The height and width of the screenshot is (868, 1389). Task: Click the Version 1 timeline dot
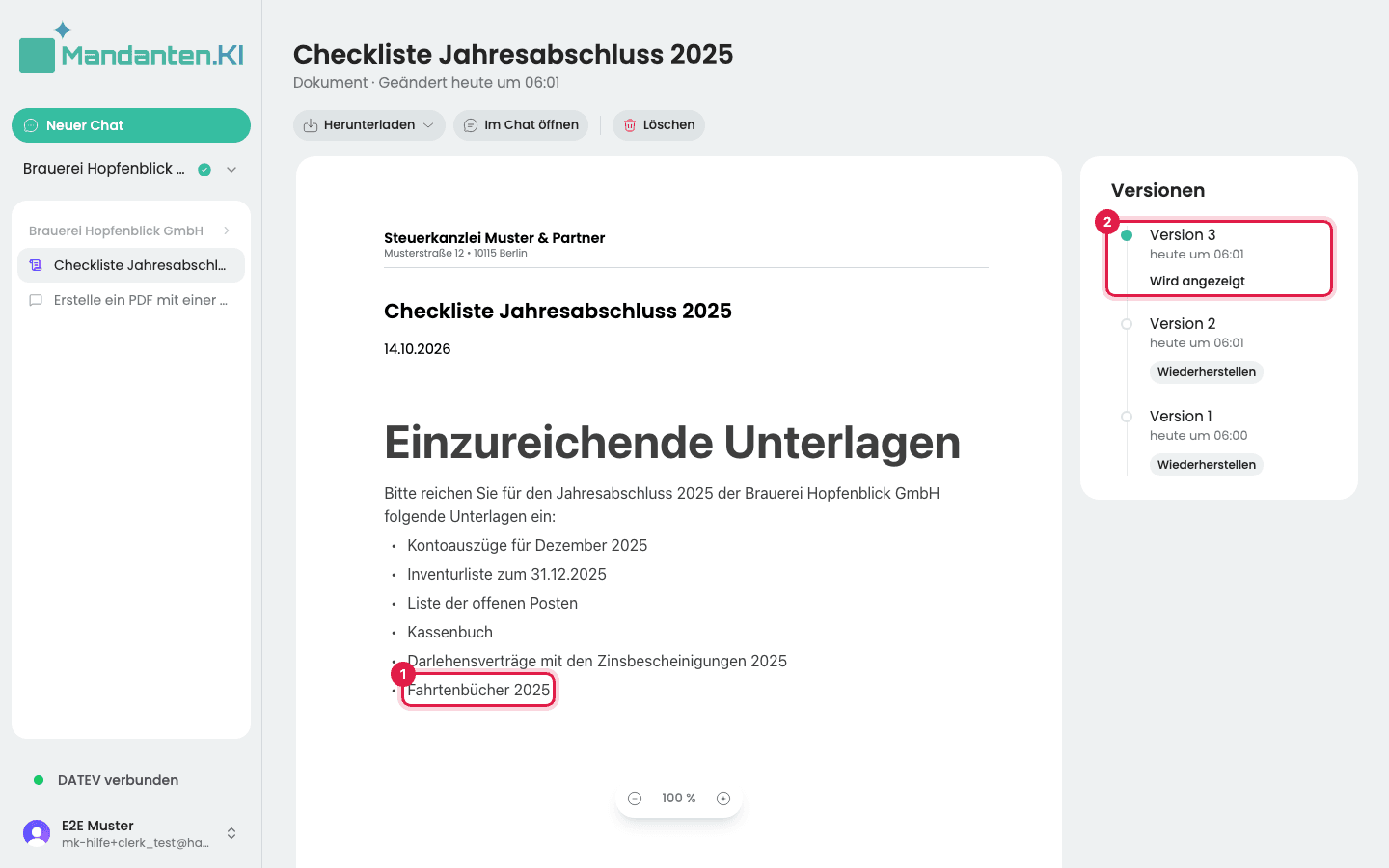point(1127,417)
